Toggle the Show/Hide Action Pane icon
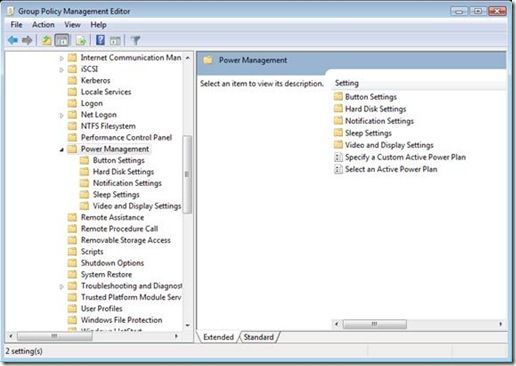Screen dimensions: 516x366 [115, 41]
